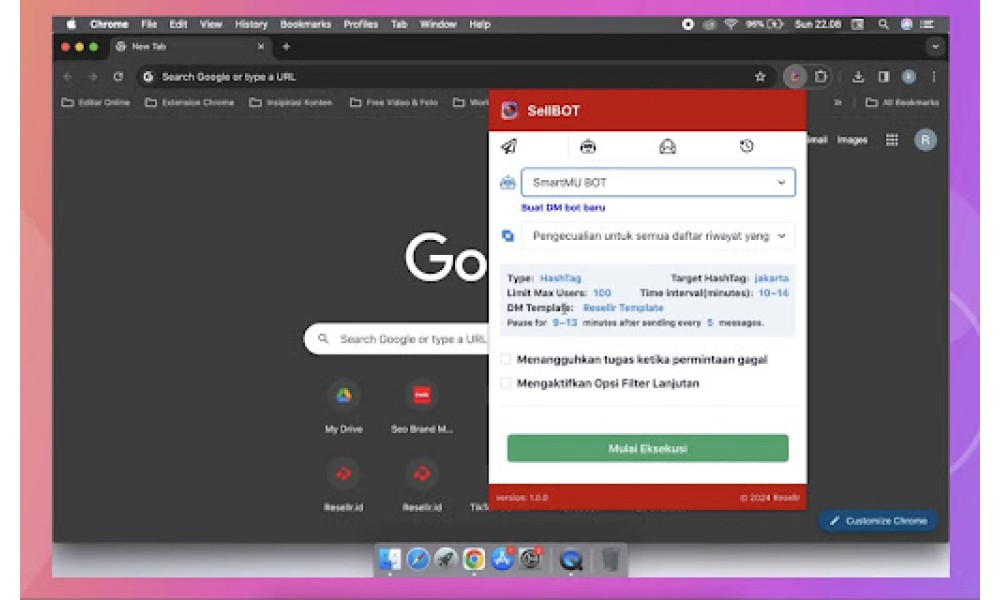The image size is (1000, 600).
Task: Open the Images link on Google page
Action: pos(852,140)
